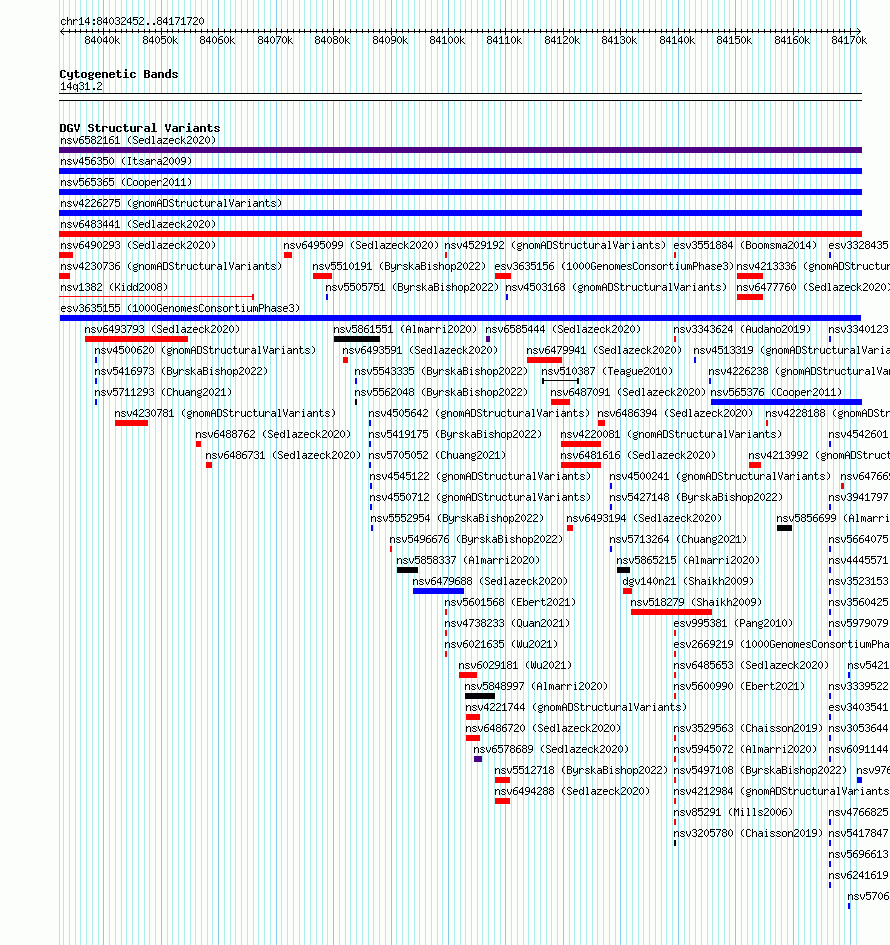Screen dimensions: 890x945
Task: Click the red nsv6483441 variant bar
Action: click(460, 234)
